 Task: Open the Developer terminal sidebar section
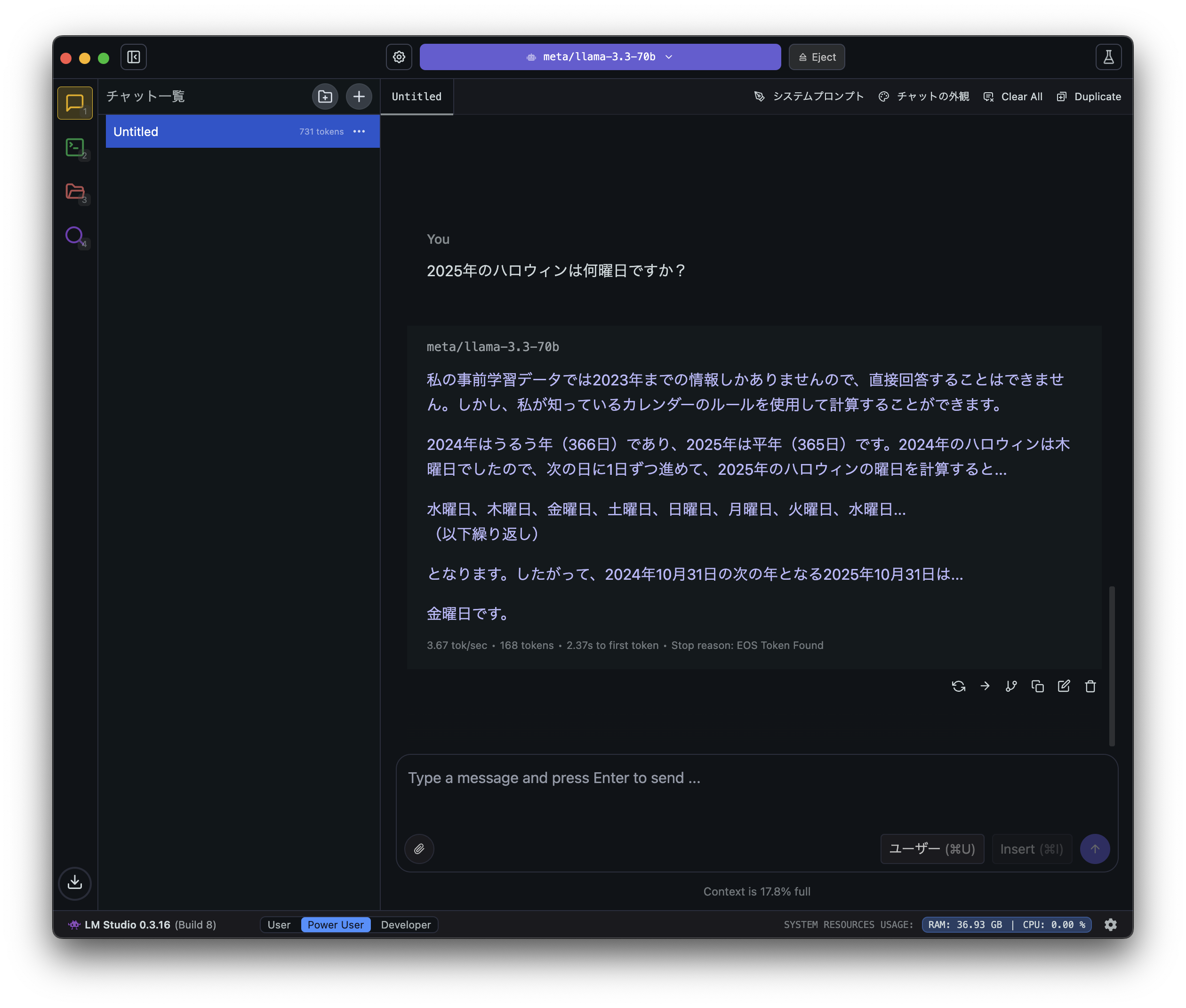(x=75, y=147)
